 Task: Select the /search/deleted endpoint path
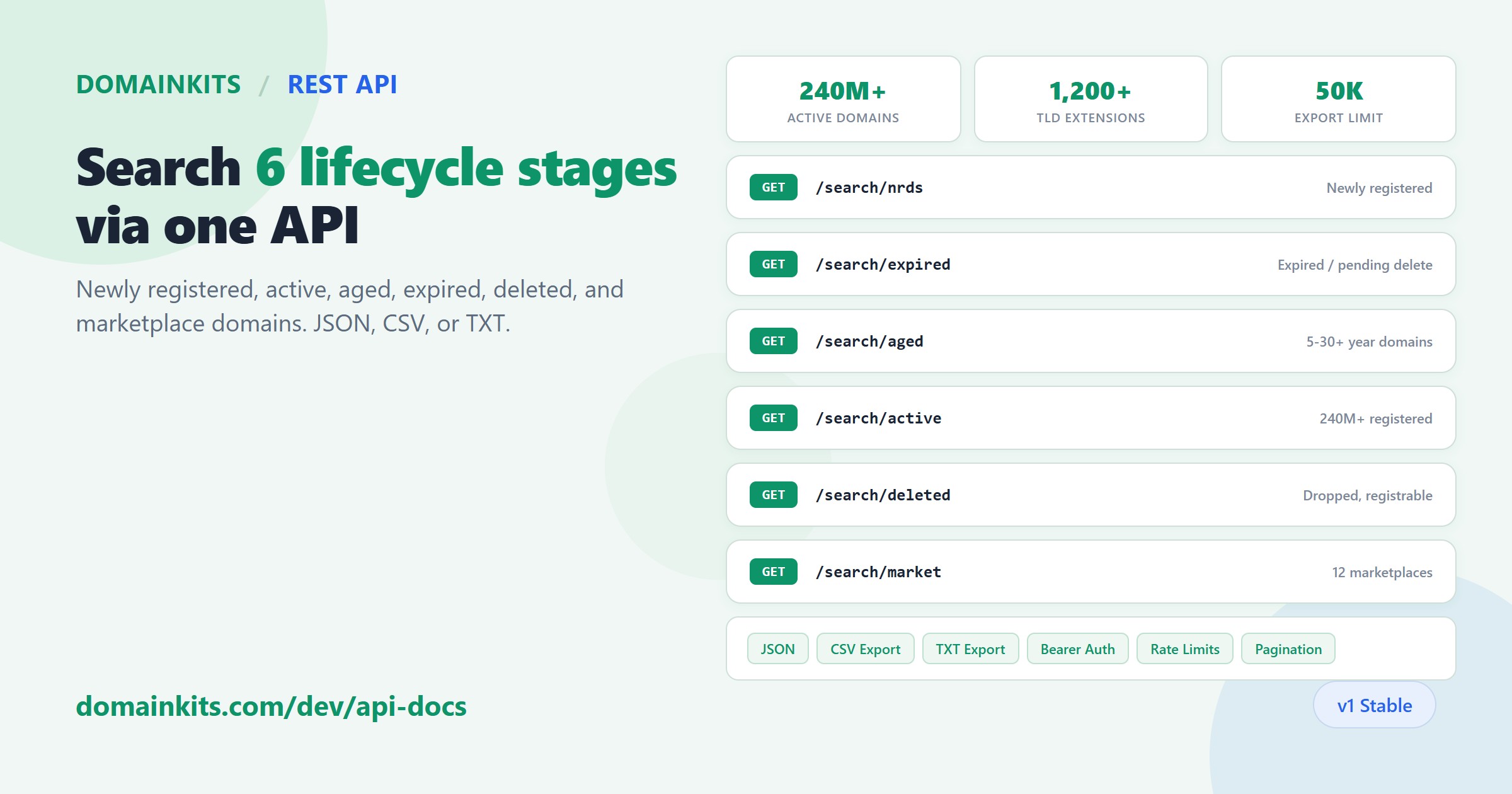(883, 495)
